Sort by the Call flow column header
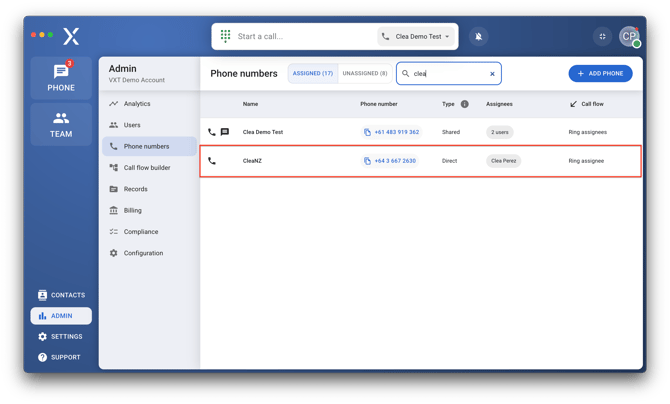This screenshot has height=404, width=670. (591, 104)
